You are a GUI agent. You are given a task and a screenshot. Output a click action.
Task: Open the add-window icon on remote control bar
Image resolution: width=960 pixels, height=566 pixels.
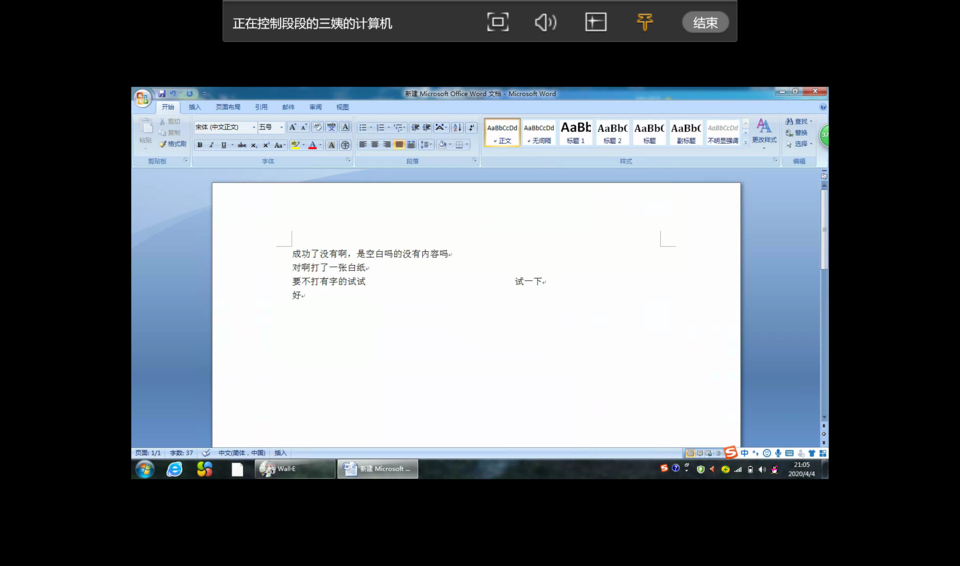[x=596, y=22]
